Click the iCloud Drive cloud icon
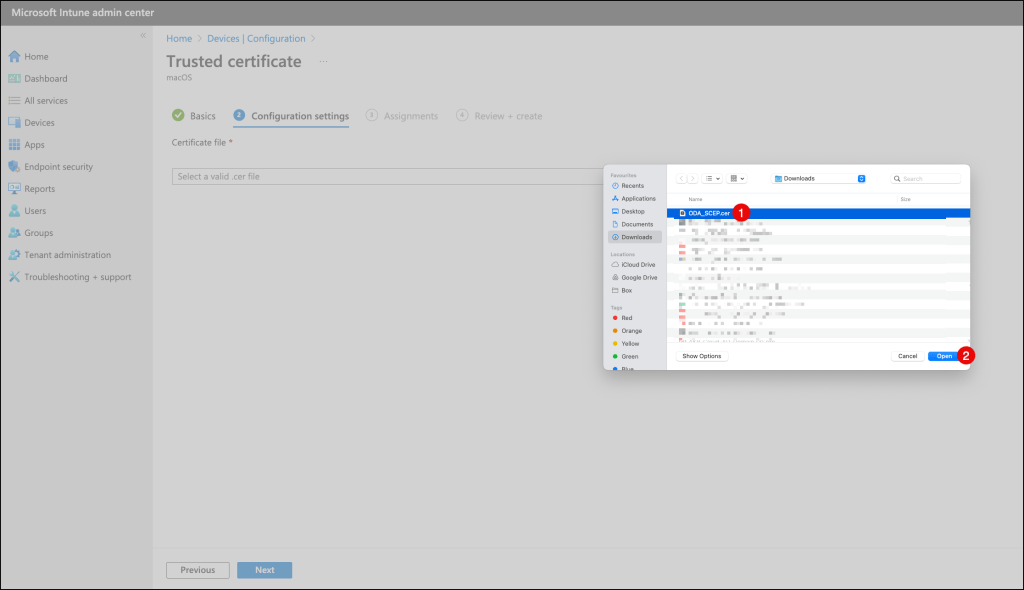Image resolution: width=1024 pixels, height=590 pixels. pyautogui.click(x=614, y=264)
